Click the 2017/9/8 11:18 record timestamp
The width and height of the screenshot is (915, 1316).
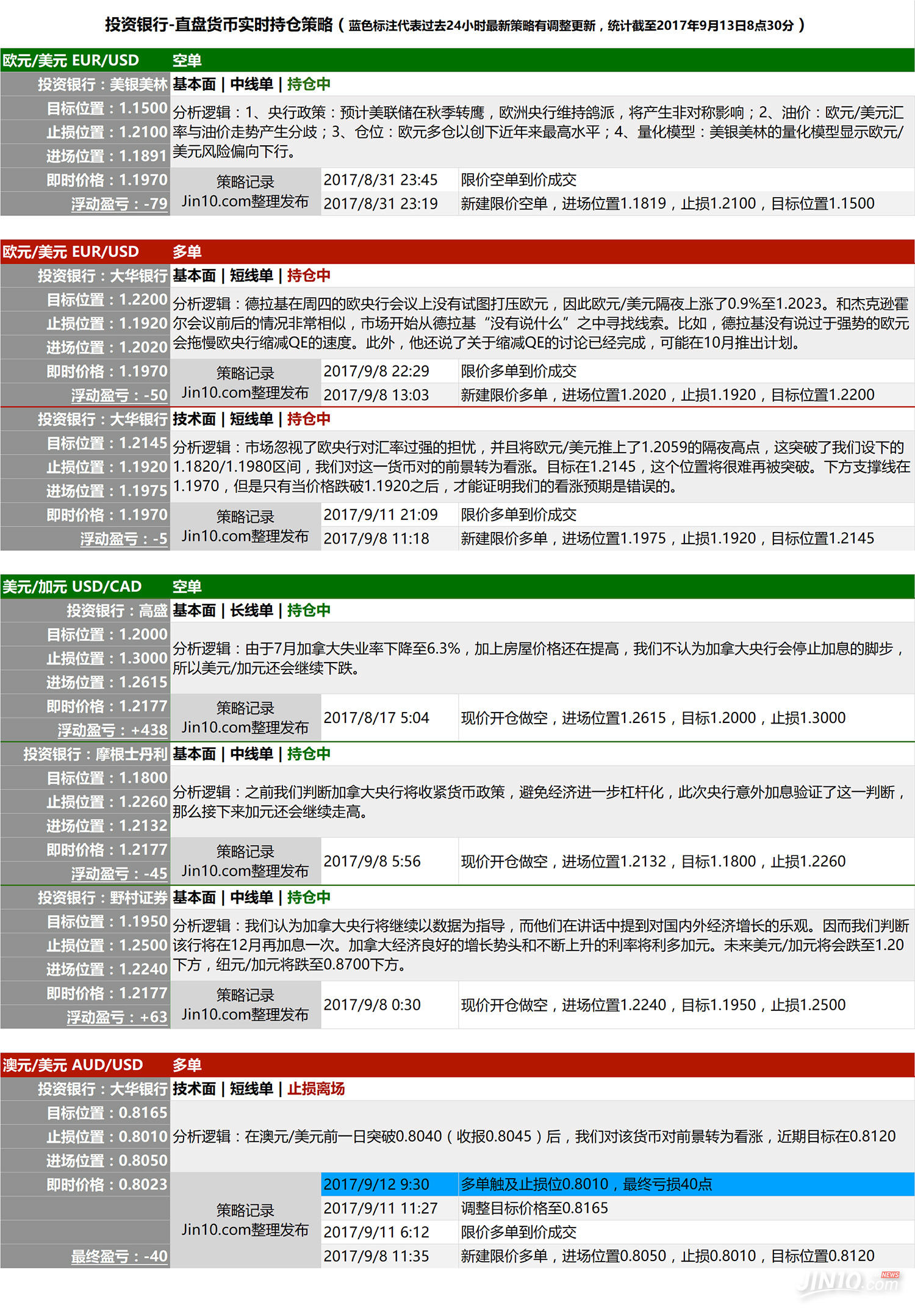point(376,539)
